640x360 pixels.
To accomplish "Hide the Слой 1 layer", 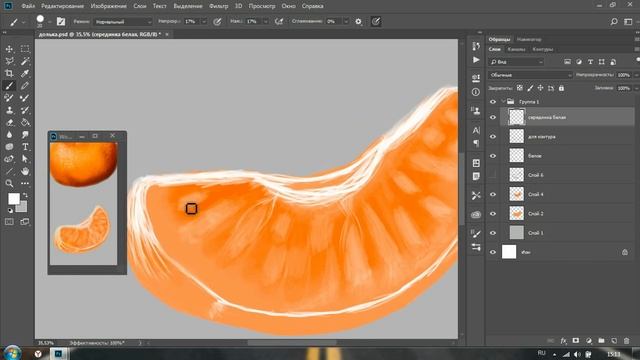I will [493, 233].
